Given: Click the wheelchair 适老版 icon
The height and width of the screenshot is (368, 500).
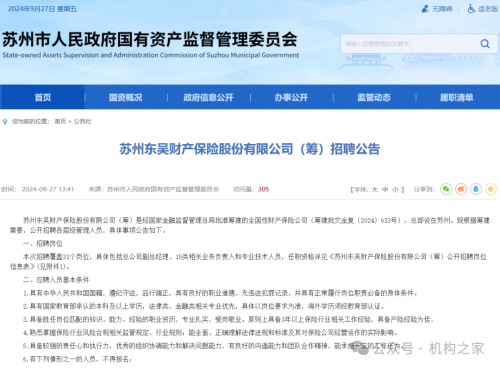Looking at the screenshot, I should pos(471,9).
